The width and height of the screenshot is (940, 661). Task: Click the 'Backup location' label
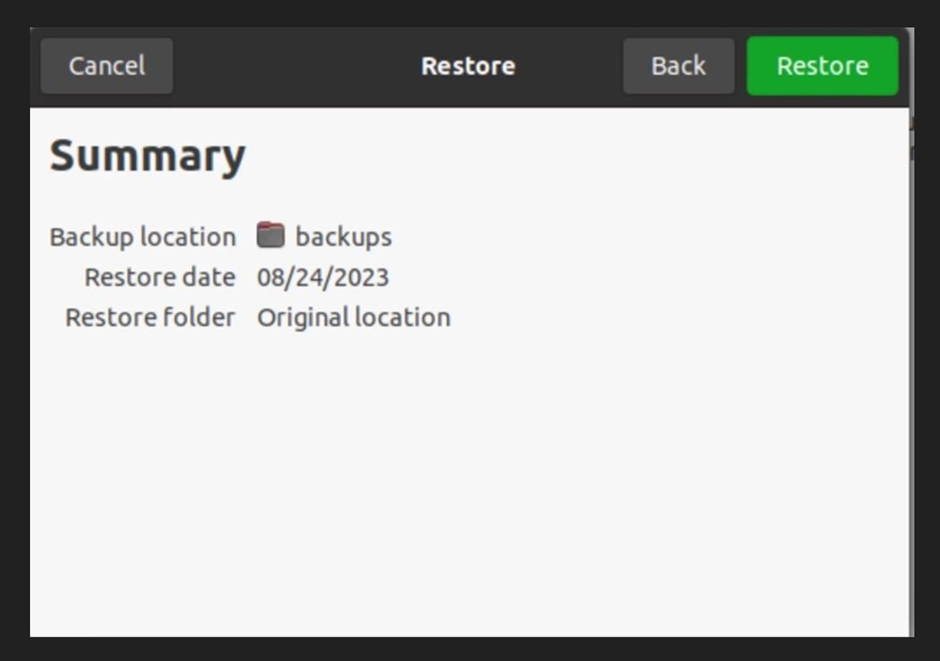(144, 236)
